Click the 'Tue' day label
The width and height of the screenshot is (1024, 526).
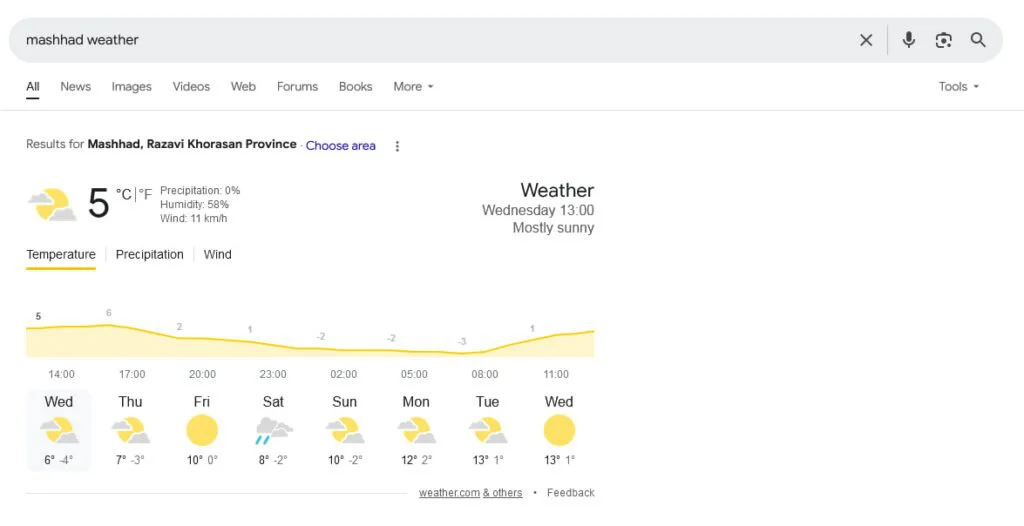click(487, 402)
